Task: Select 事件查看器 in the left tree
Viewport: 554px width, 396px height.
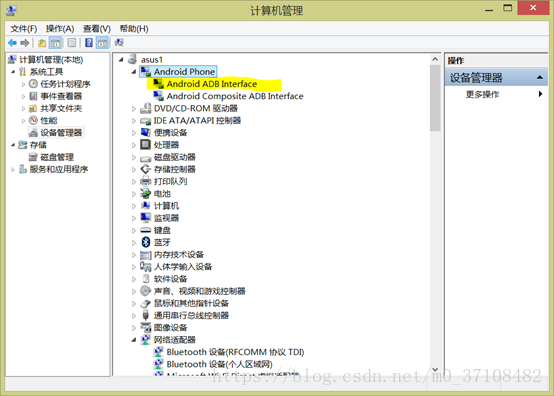Action: [61, 96]
